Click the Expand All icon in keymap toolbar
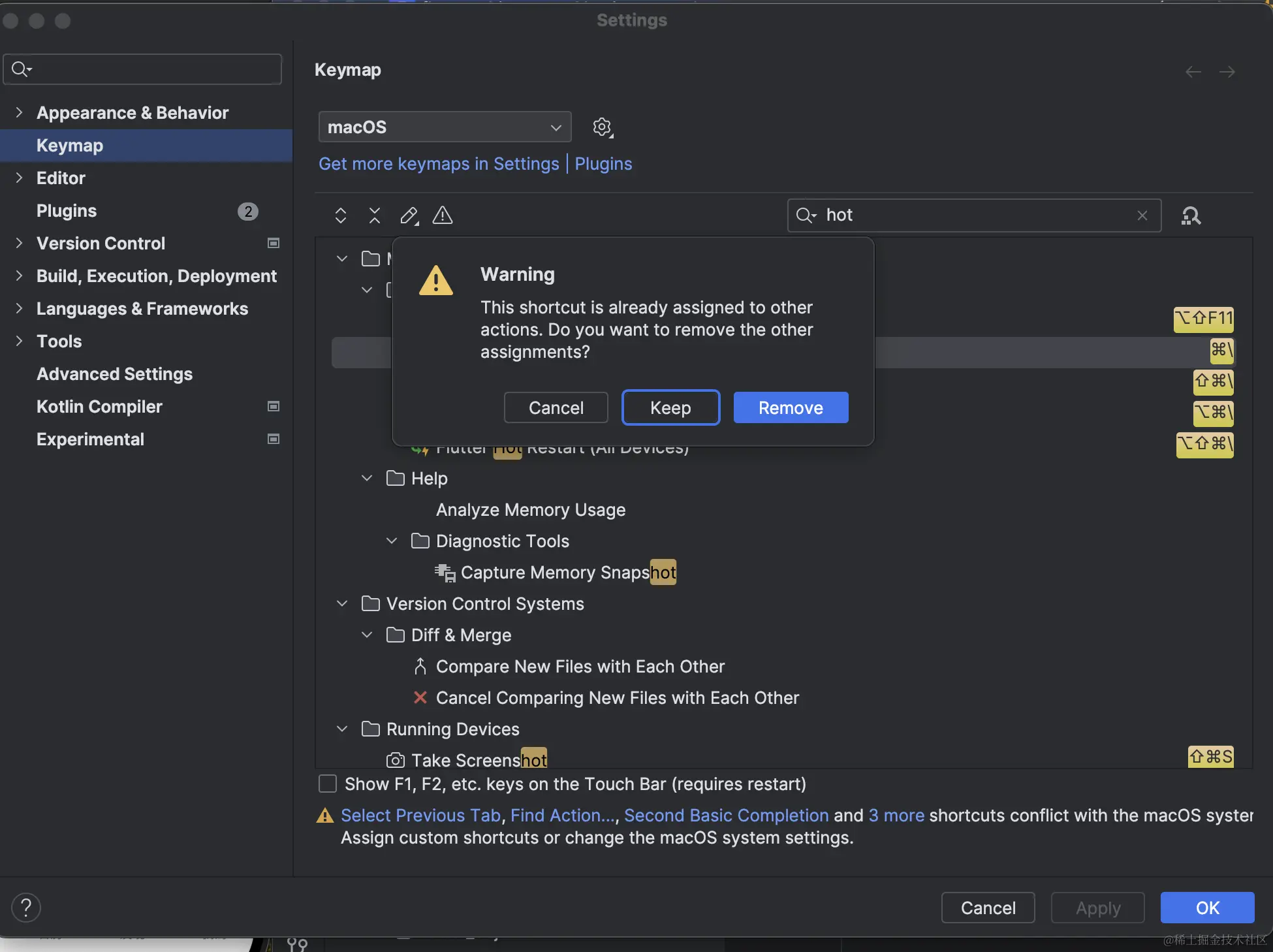This screenshot has height=952, width=1273. pyautogui.click(x=341, y=215)
